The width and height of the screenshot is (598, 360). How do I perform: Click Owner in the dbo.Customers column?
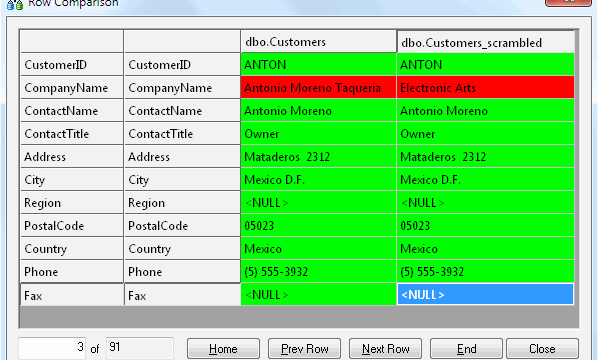pyautogui.click(x=318, y=133)
